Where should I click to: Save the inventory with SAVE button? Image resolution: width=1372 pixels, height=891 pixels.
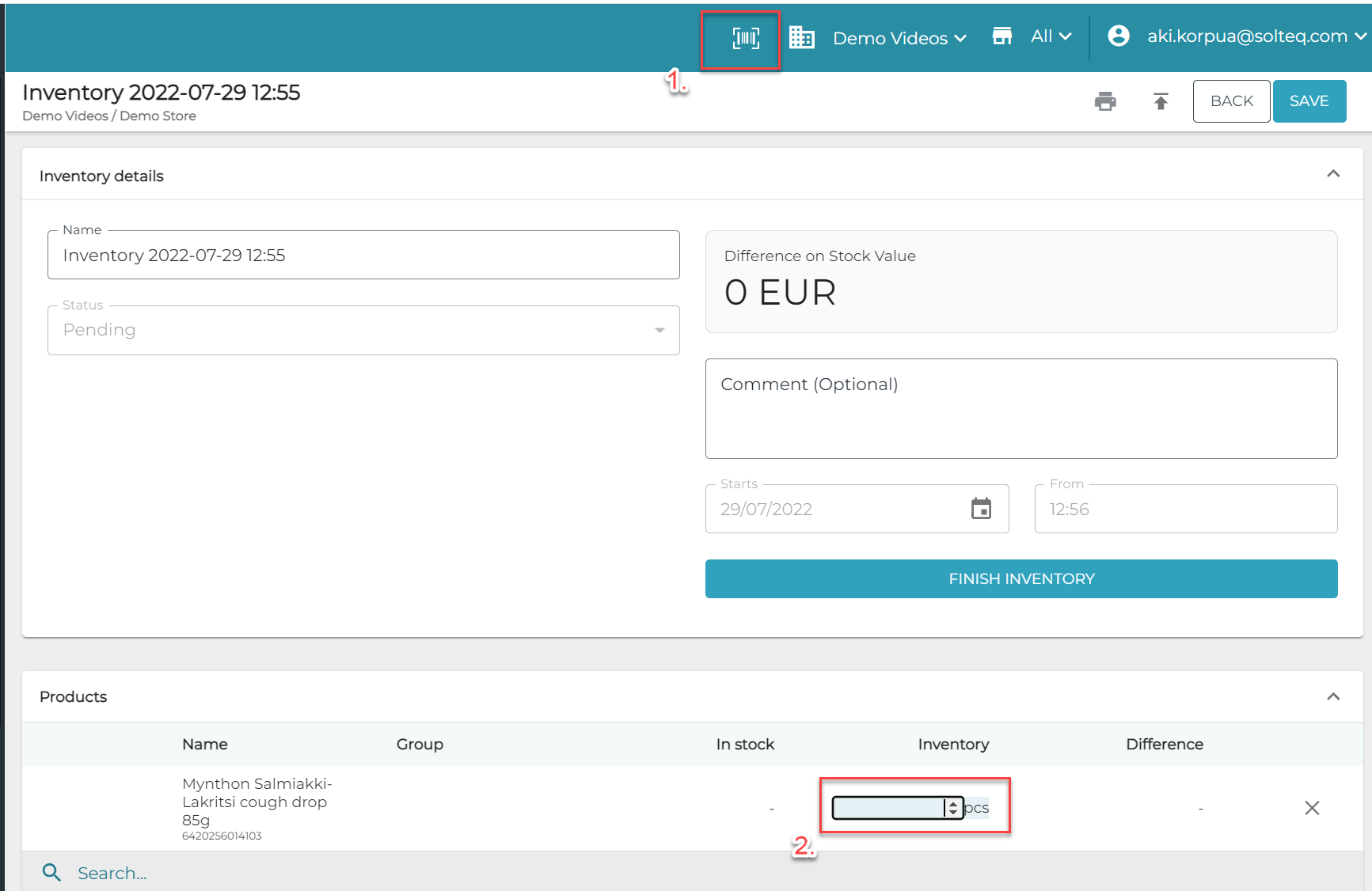(x=1309, y=101)
